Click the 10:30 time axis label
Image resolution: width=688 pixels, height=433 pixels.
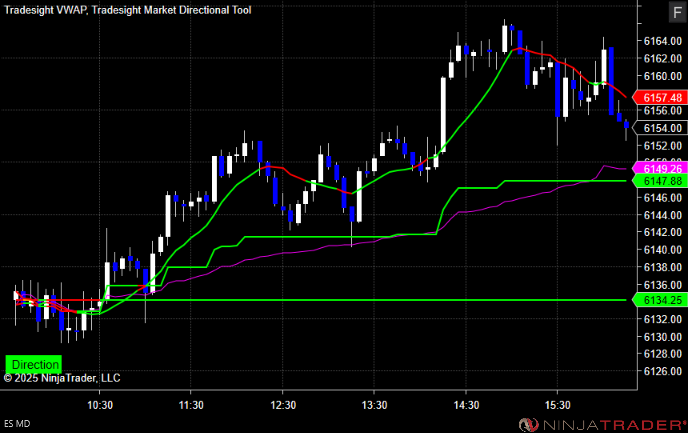(x=100, y=405)
